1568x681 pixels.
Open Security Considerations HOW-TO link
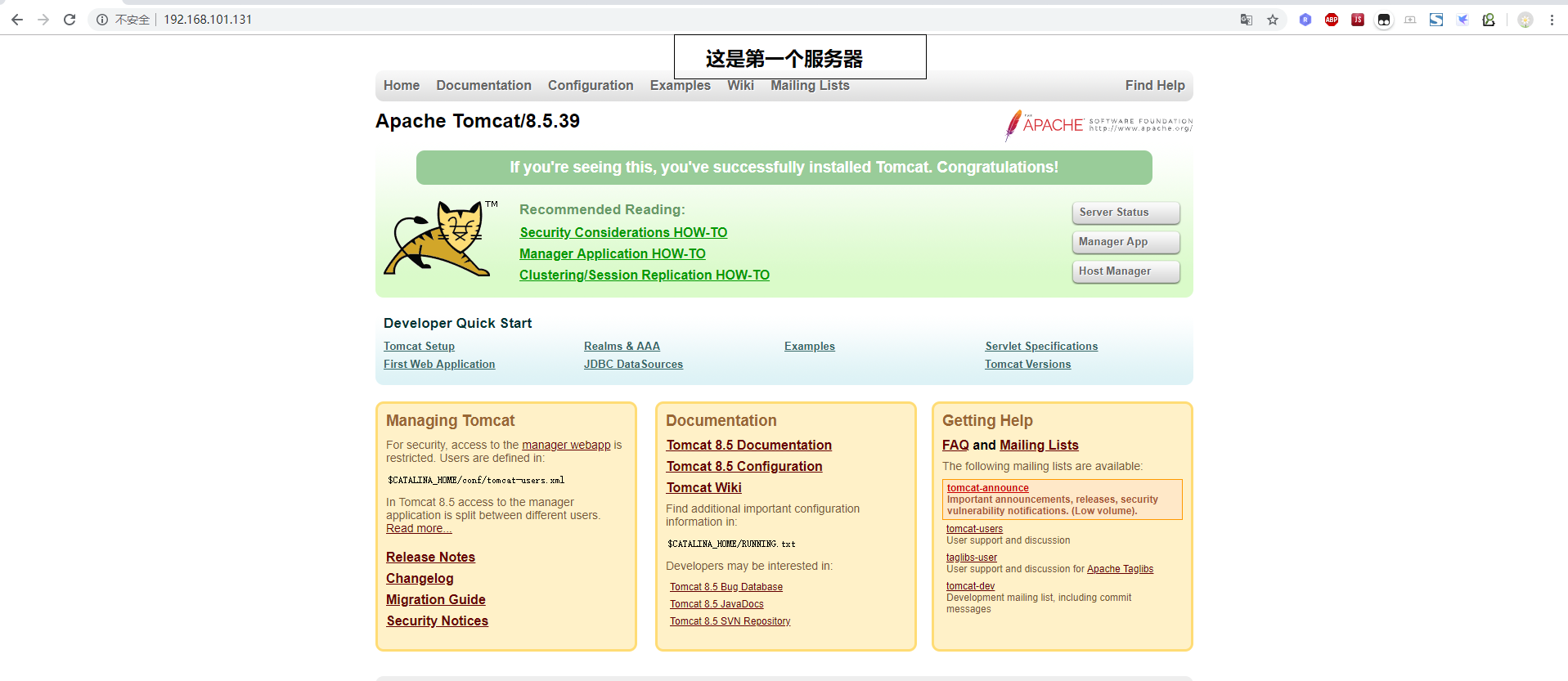tap(623, 232)
